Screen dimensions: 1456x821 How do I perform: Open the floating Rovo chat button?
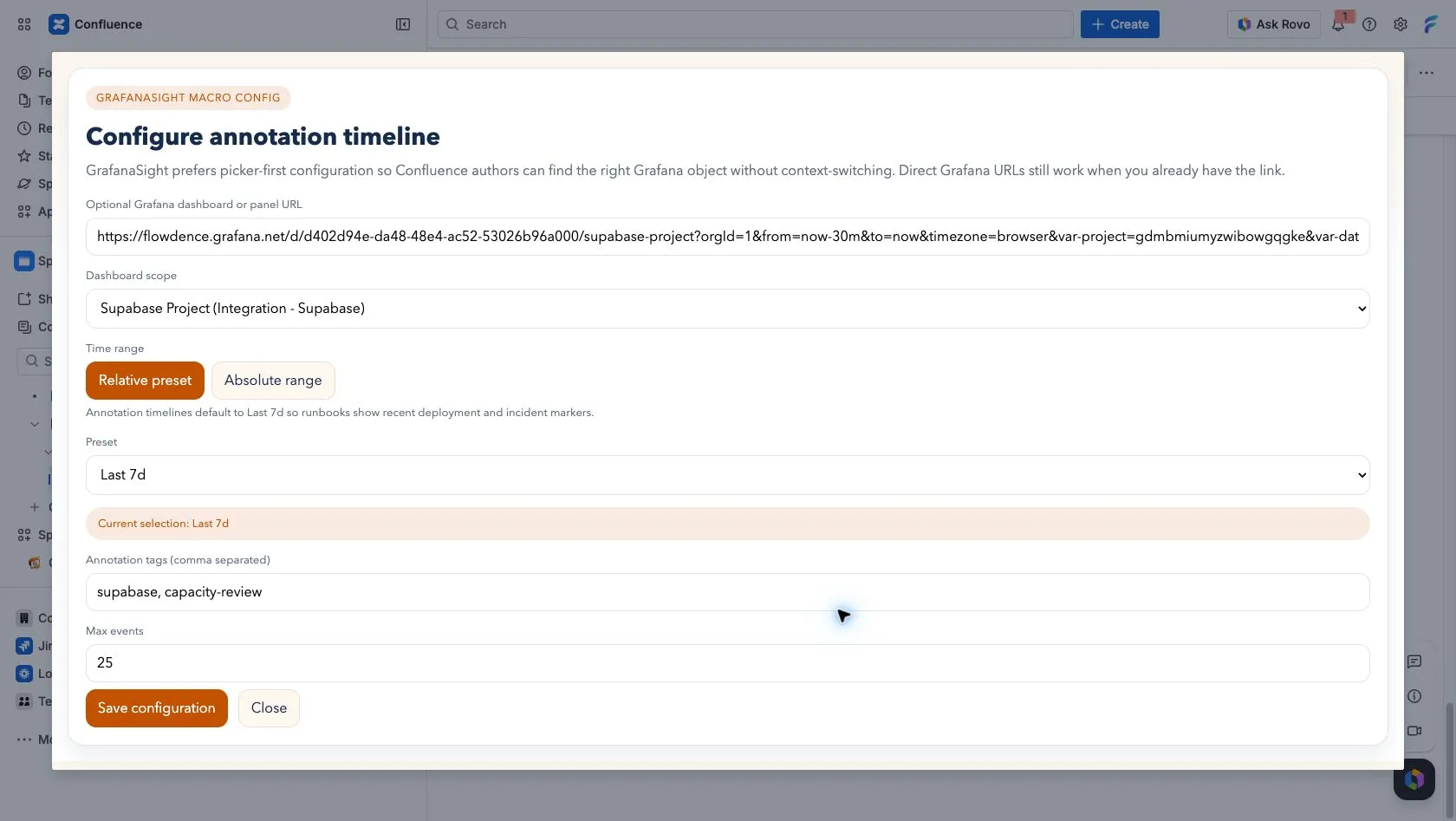coord(1414,779)
